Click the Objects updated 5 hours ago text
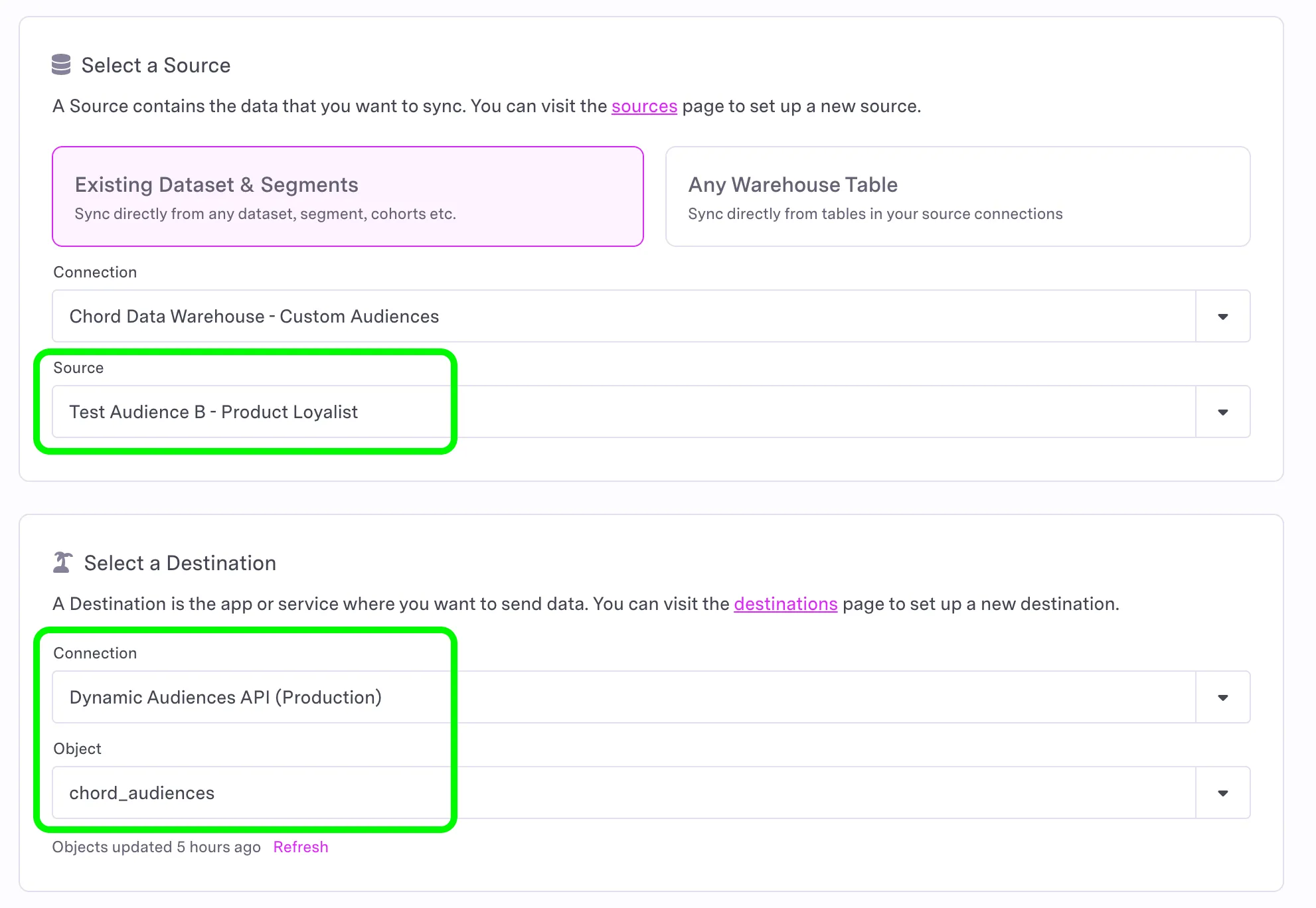The height and width of the screenshot is (908, 1316). [x=157, y=847]
